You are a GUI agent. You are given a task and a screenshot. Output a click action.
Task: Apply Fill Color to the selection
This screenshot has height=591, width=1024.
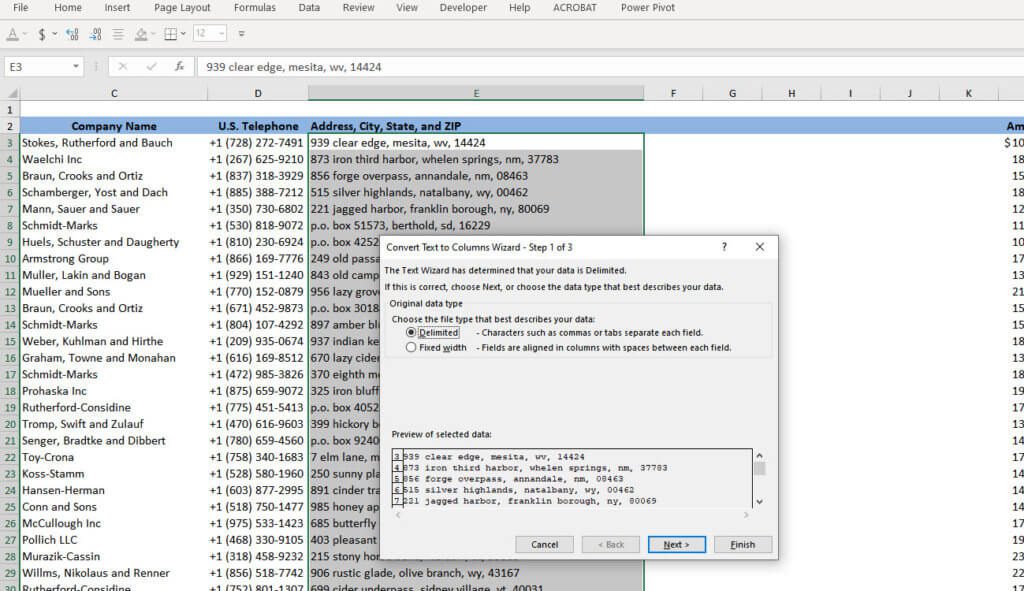click(x=139, y=35)
